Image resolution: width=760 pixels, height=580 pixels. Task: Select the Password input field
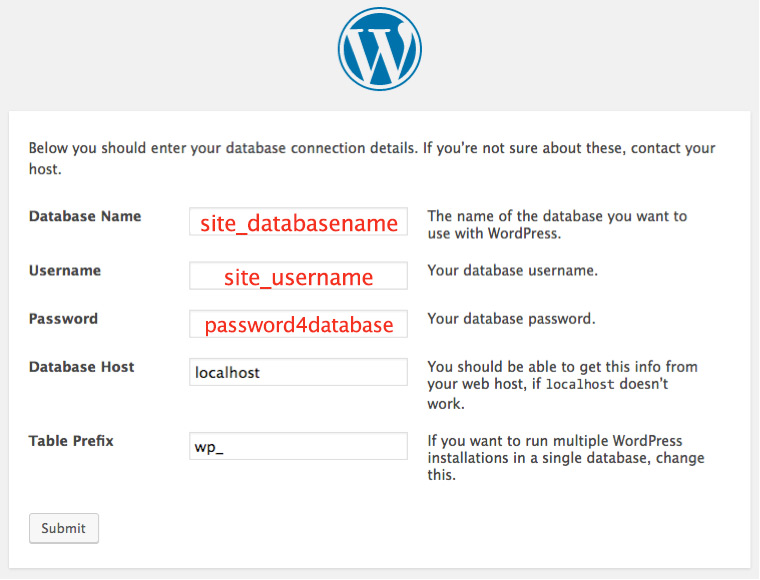click(298, 324)
